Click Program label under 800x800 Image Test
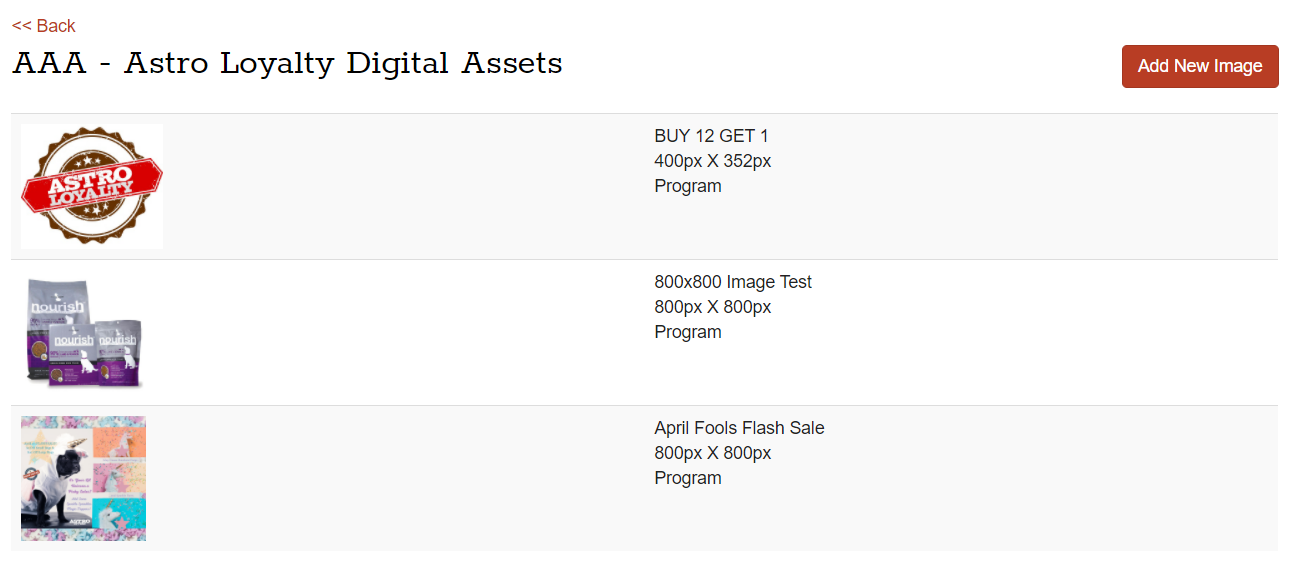Image resolution: width=1299 pixels, height=578 pixels. tap(688, 332)
